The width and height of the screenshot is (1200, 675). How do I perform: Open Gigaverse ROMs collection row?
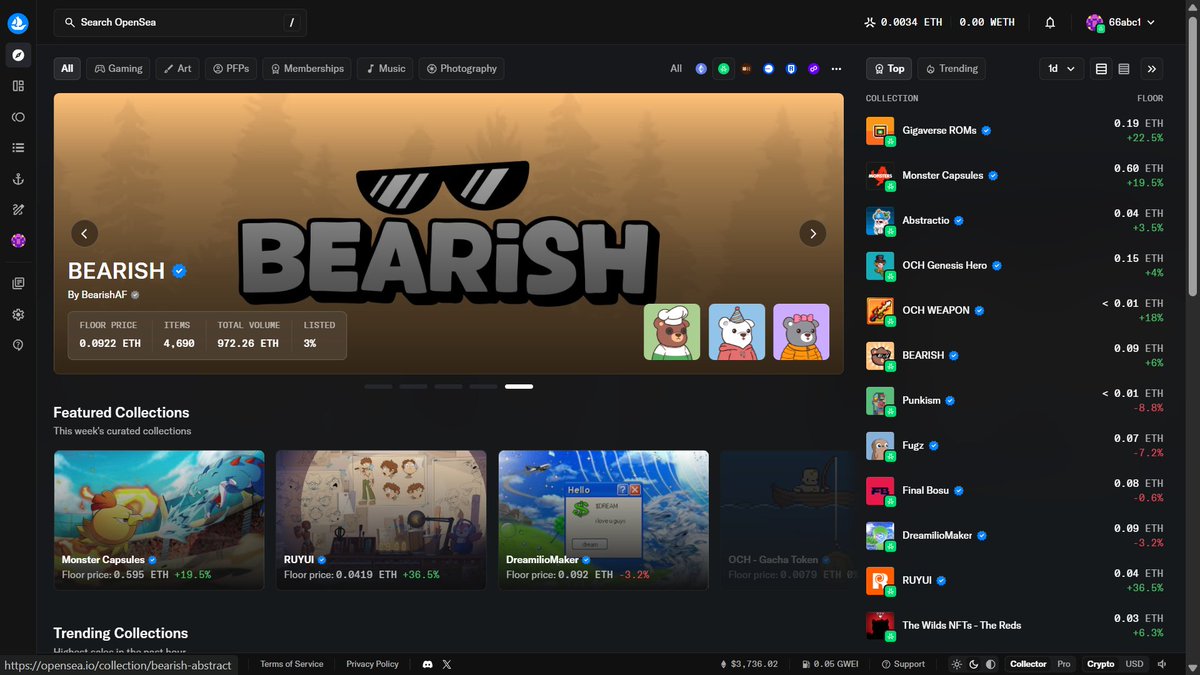click(1015, 131)
